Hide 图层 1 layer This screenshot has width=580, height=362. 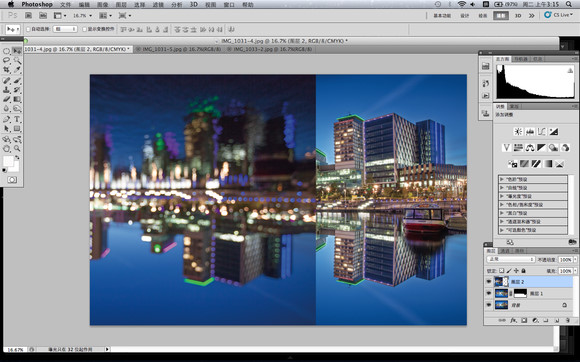[x=489, y=293]
